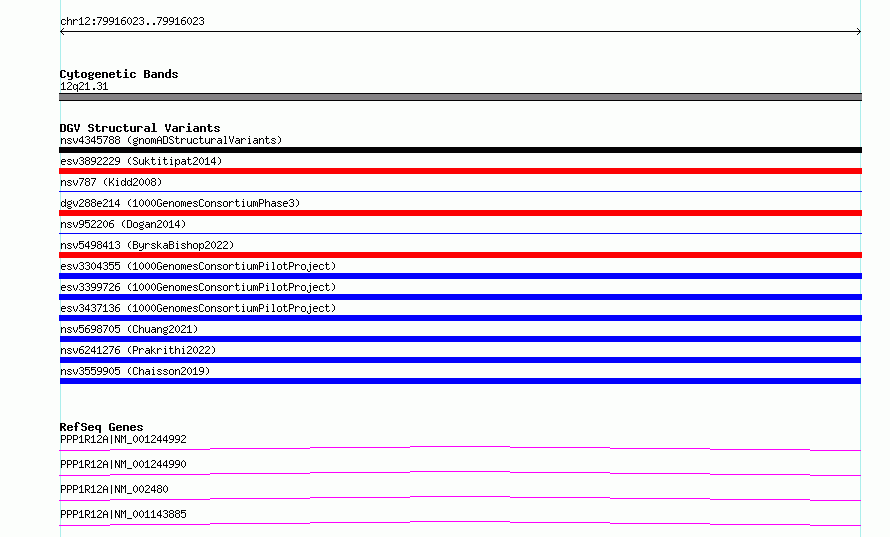
Task: Open variant nsv5698705 (Chuang2021) label
Action: tap(129, 329)
